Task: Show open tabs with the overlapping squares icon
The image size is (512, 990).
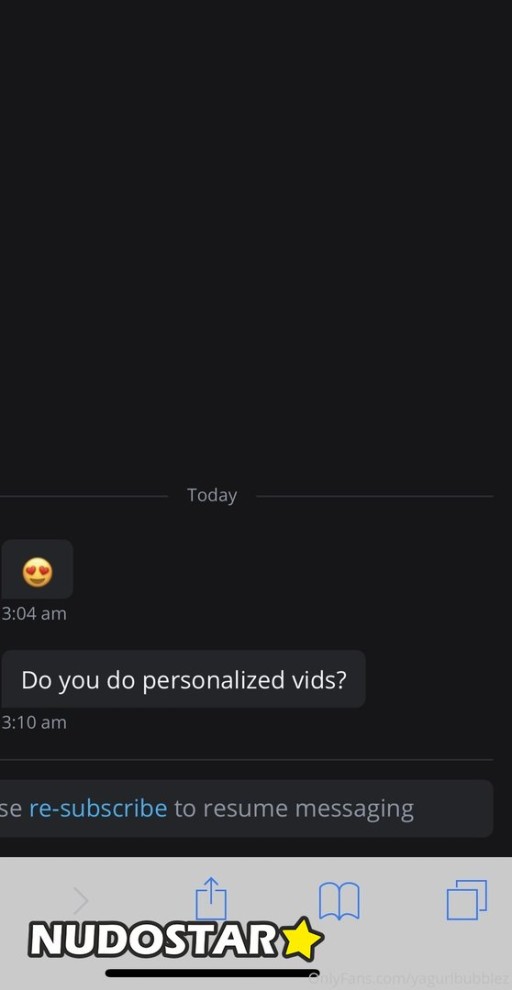Action: point(467,900)
